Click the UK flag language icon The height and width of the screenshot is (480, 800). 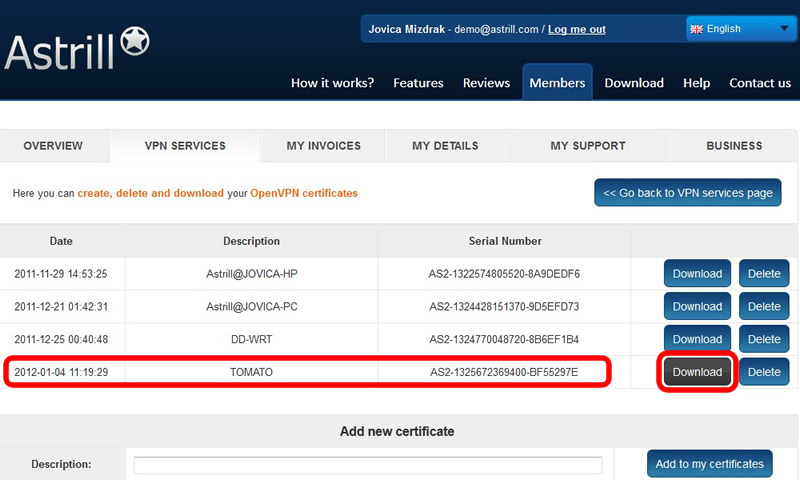(696, 29)
